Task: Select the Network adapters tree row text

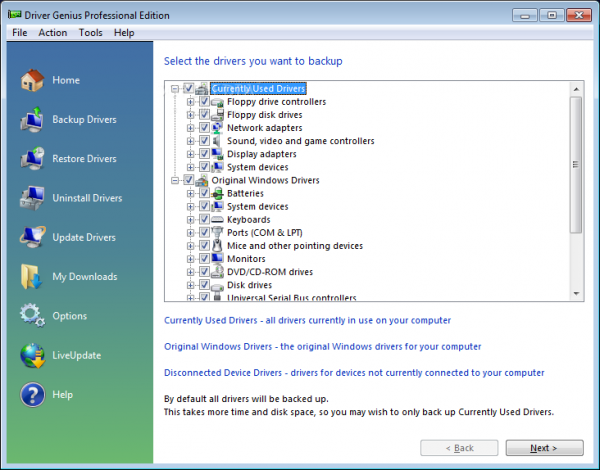Action: [x=265, y=128]
